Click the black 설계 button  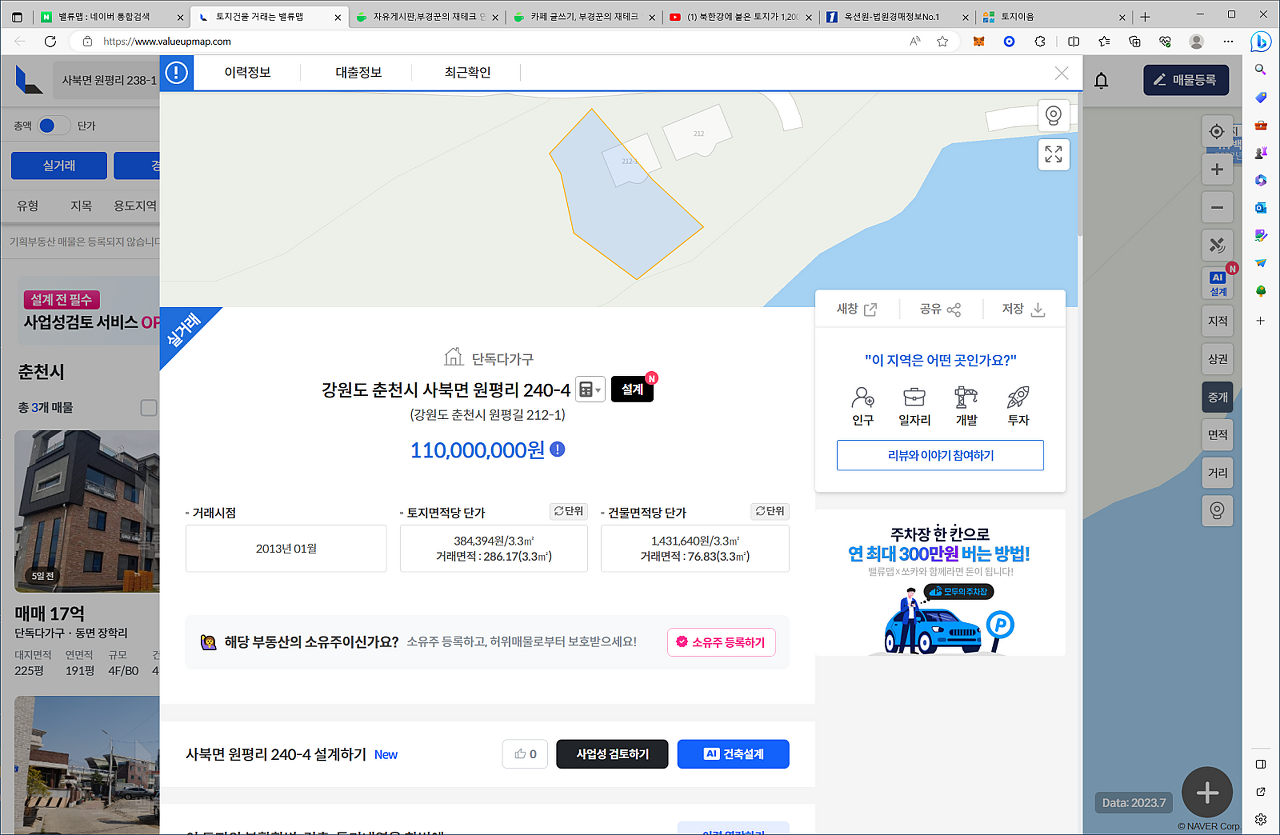tap(632, 390)
